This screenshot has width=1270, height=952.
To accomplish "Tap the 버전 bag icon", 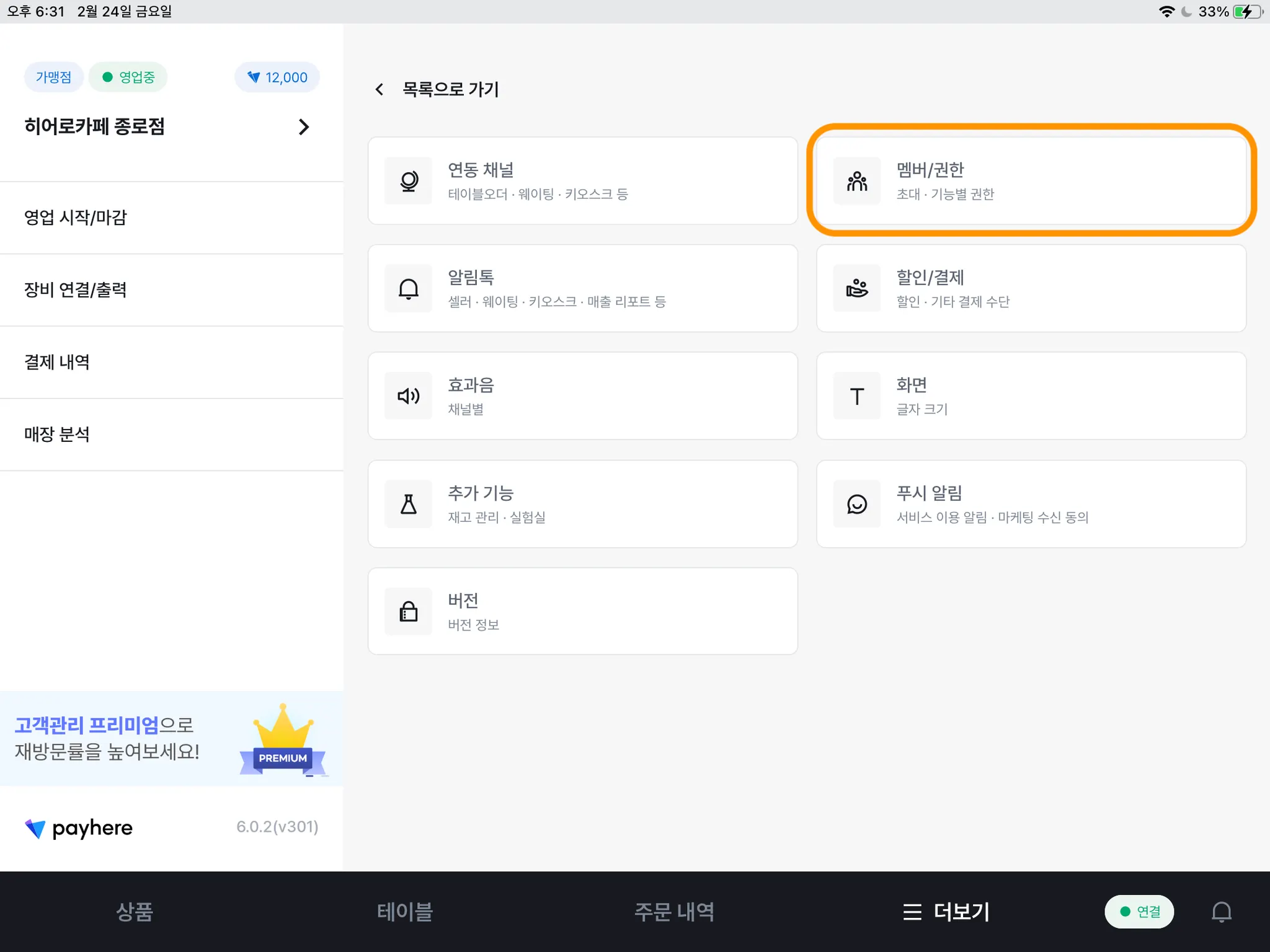I will coord(408,611).
